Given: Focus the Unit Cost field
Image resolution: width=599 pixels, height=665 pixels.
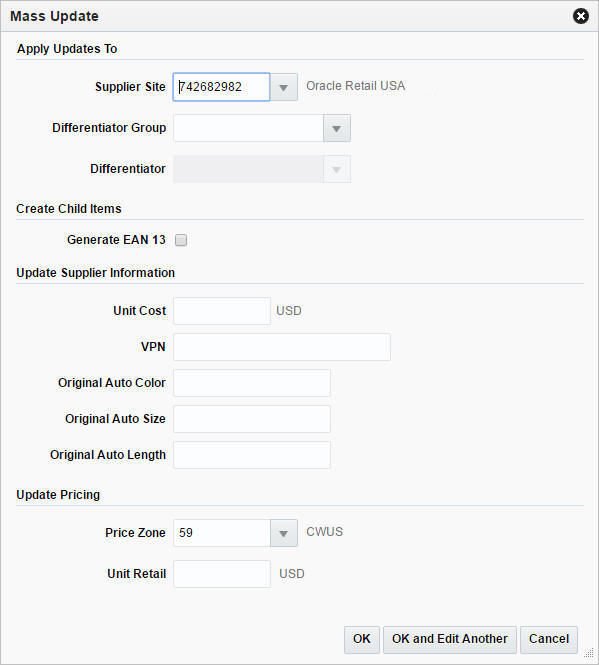Looking at the screenshot, I should 222,311.
